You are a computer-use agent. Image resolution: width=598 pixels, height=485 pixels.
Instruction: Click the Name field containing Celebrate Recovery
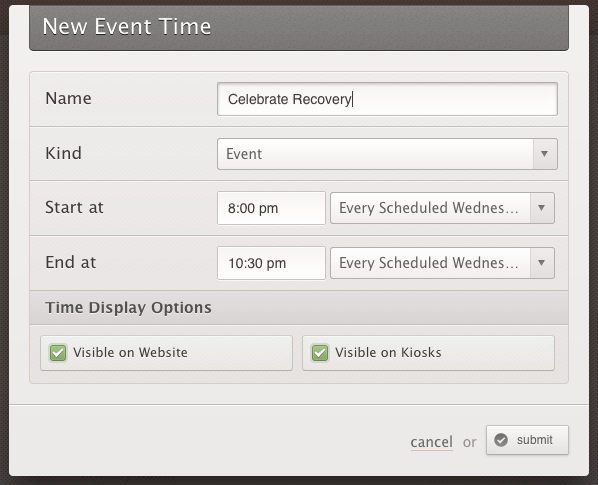pyautogui.click(x=387, y=99)
